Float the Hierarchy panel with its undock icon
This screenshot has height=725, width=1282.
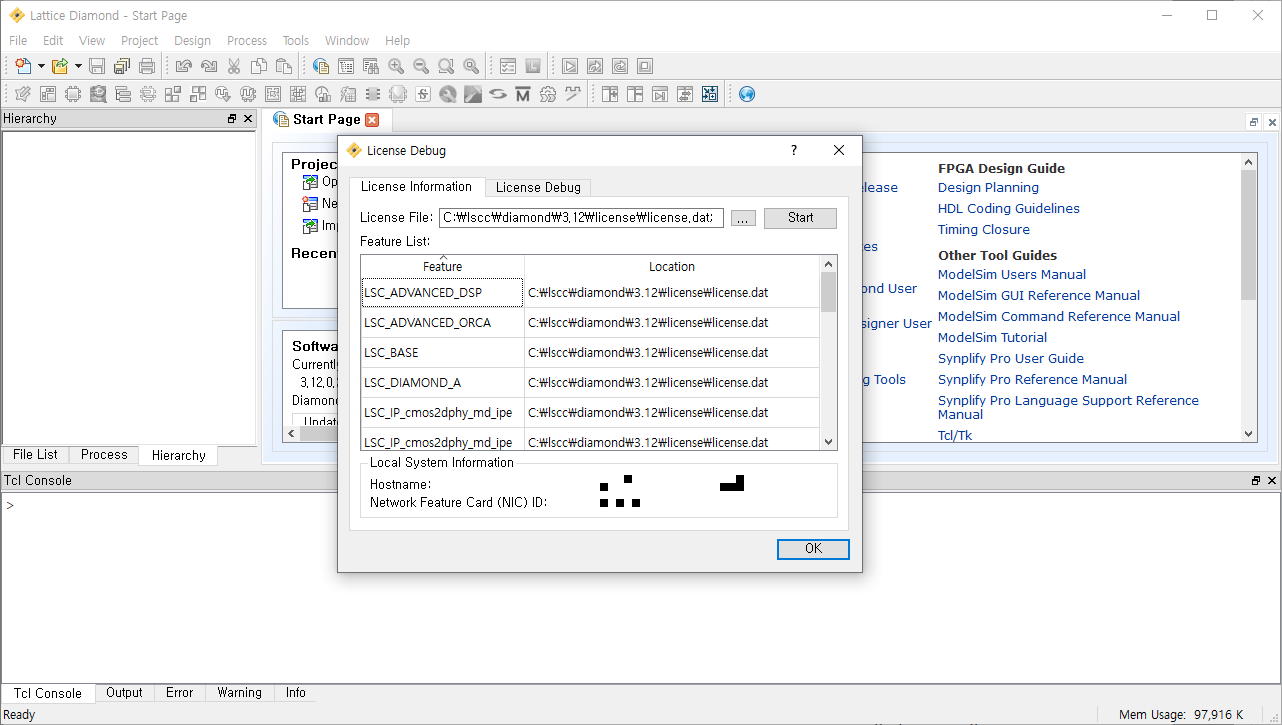(x=232, y=118)
